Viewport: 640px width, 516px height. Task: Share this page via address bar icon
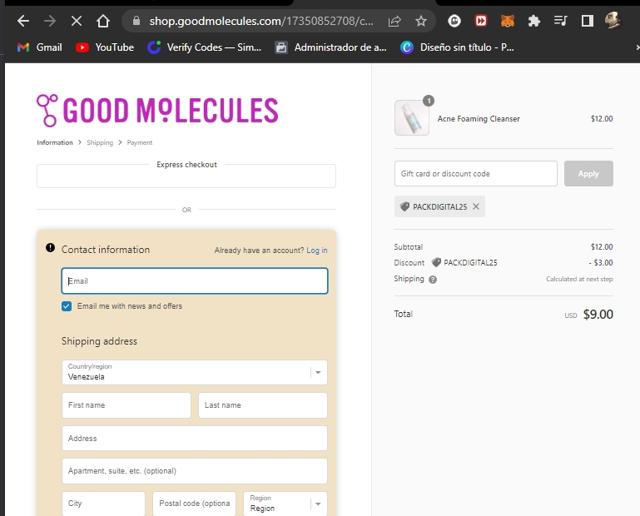394,21
